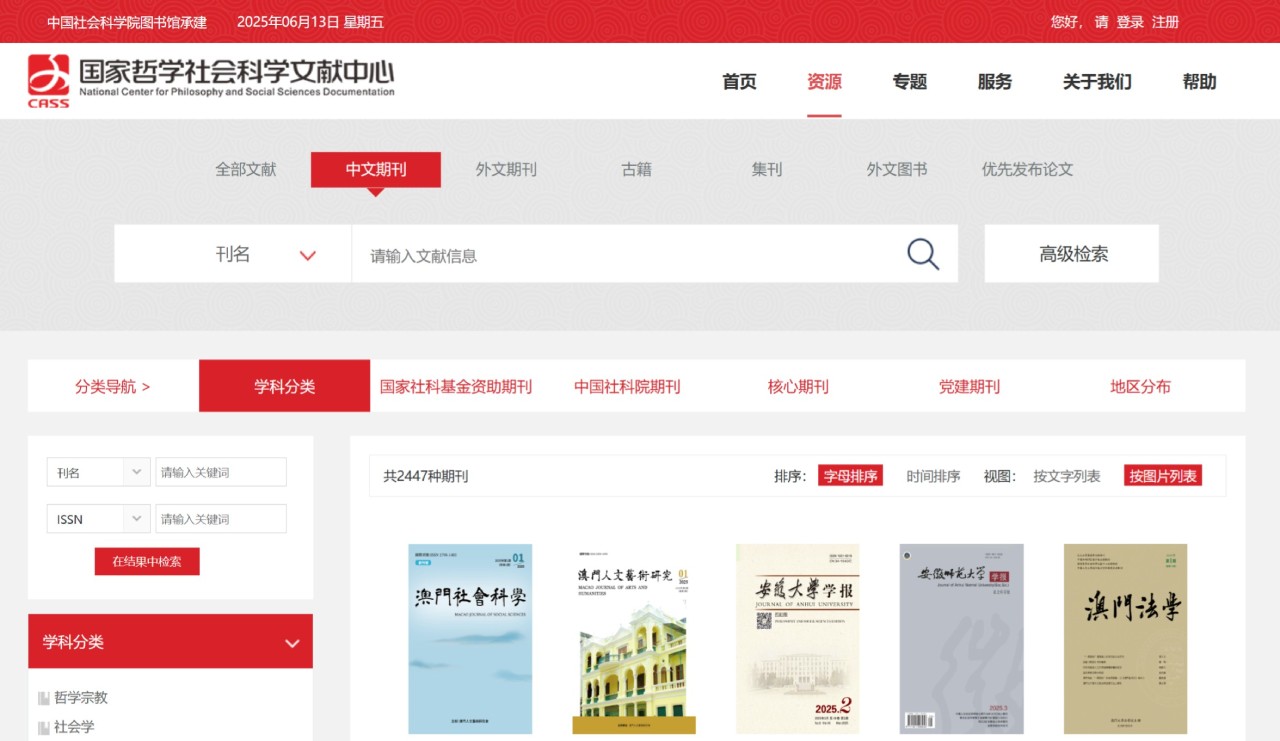Switch view to 按文字列表
The image size is (1280, 741).
pyautogui.click(x=1067, y=476)
